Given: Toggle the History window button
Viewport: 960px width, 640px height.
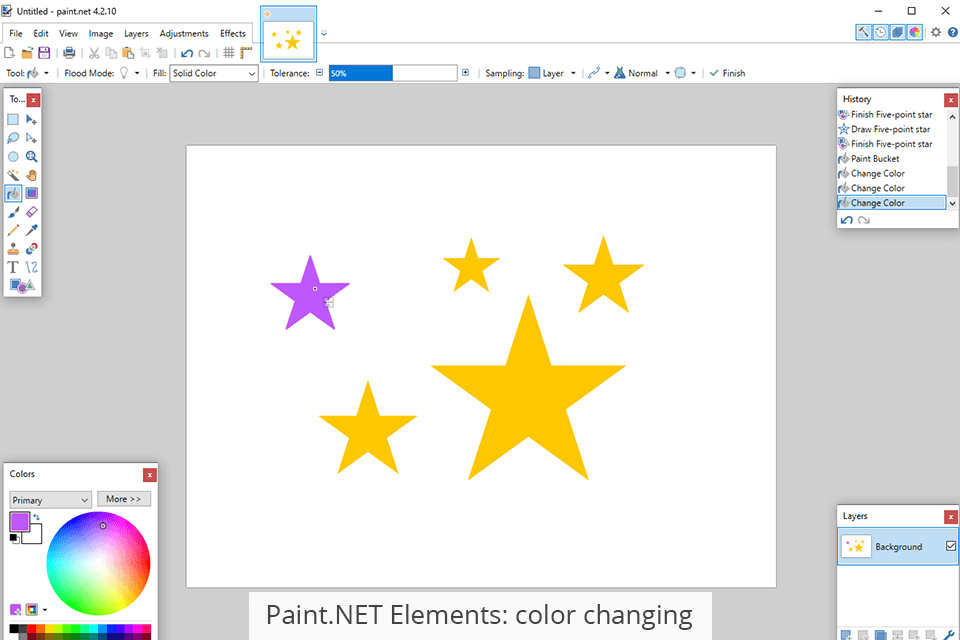Looking at the screenshot, I should click(880, 32).
